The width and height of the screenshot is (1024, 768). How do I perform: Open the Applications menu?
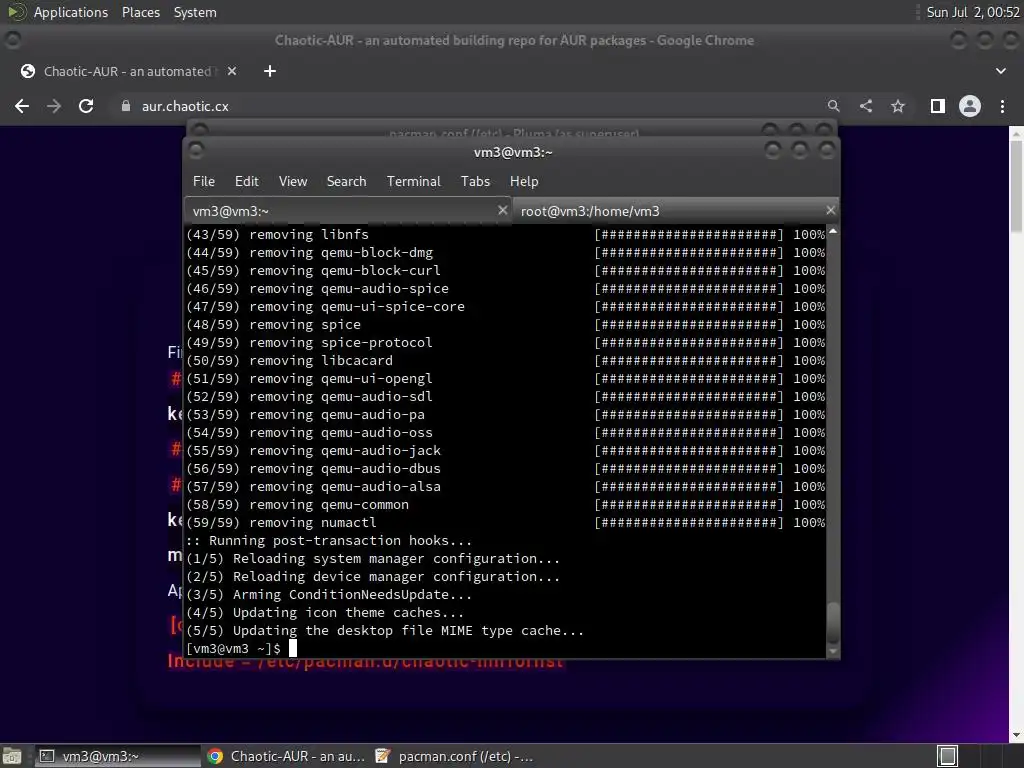[x=71, y=12]
